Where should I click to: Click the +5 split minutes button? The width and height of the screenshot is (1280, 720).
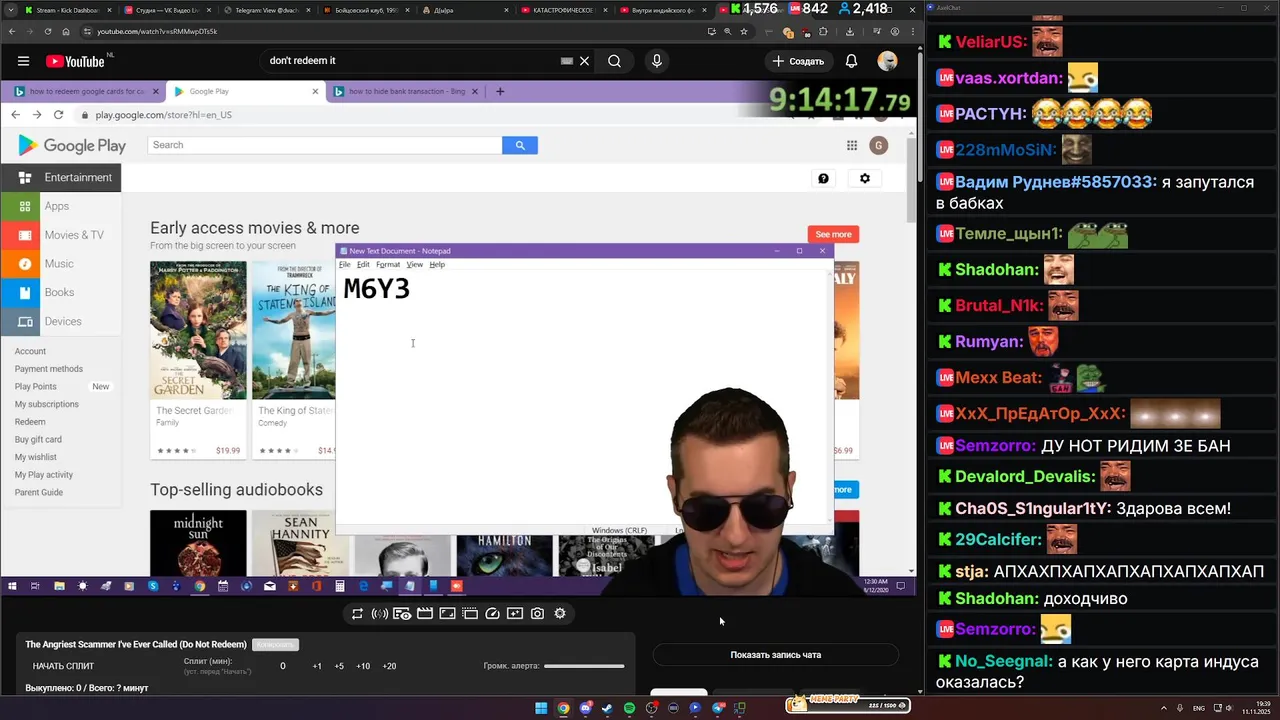(340, 666)
